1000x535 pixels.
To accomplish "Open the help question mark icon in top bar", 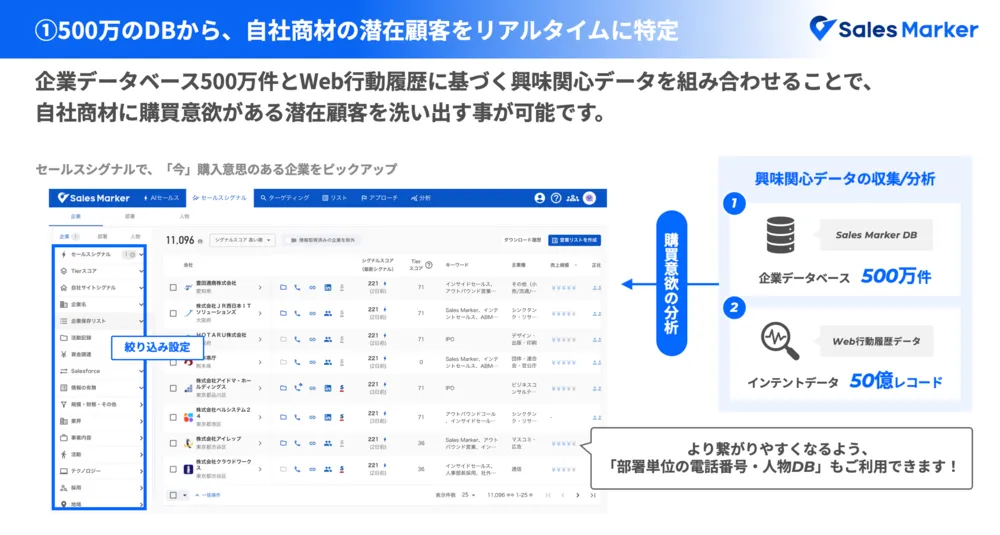I will pyautogui.click(x=556, y=198).
